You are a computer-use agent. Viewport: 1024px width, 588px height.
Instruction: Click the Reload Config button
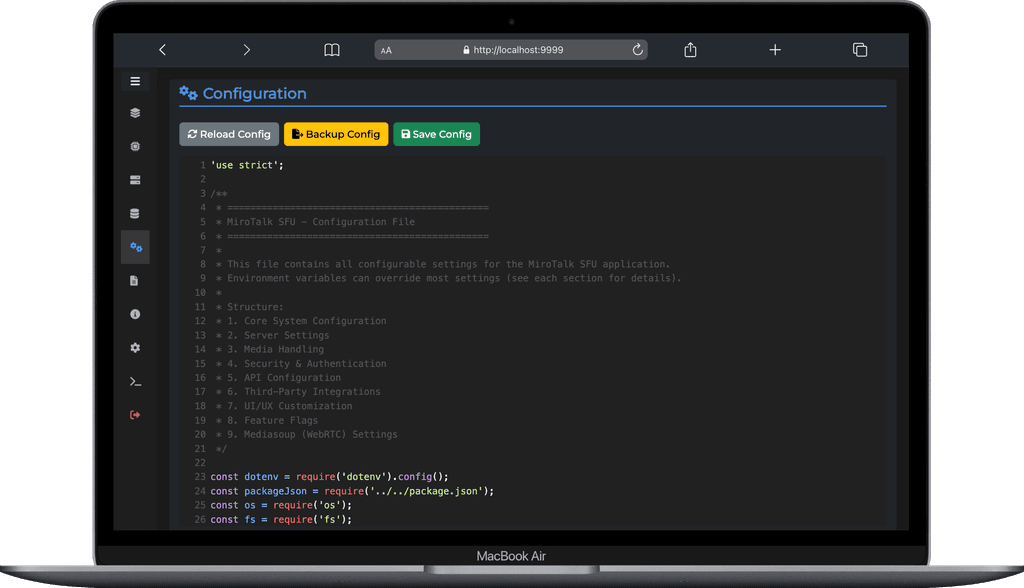coord(229,134)
